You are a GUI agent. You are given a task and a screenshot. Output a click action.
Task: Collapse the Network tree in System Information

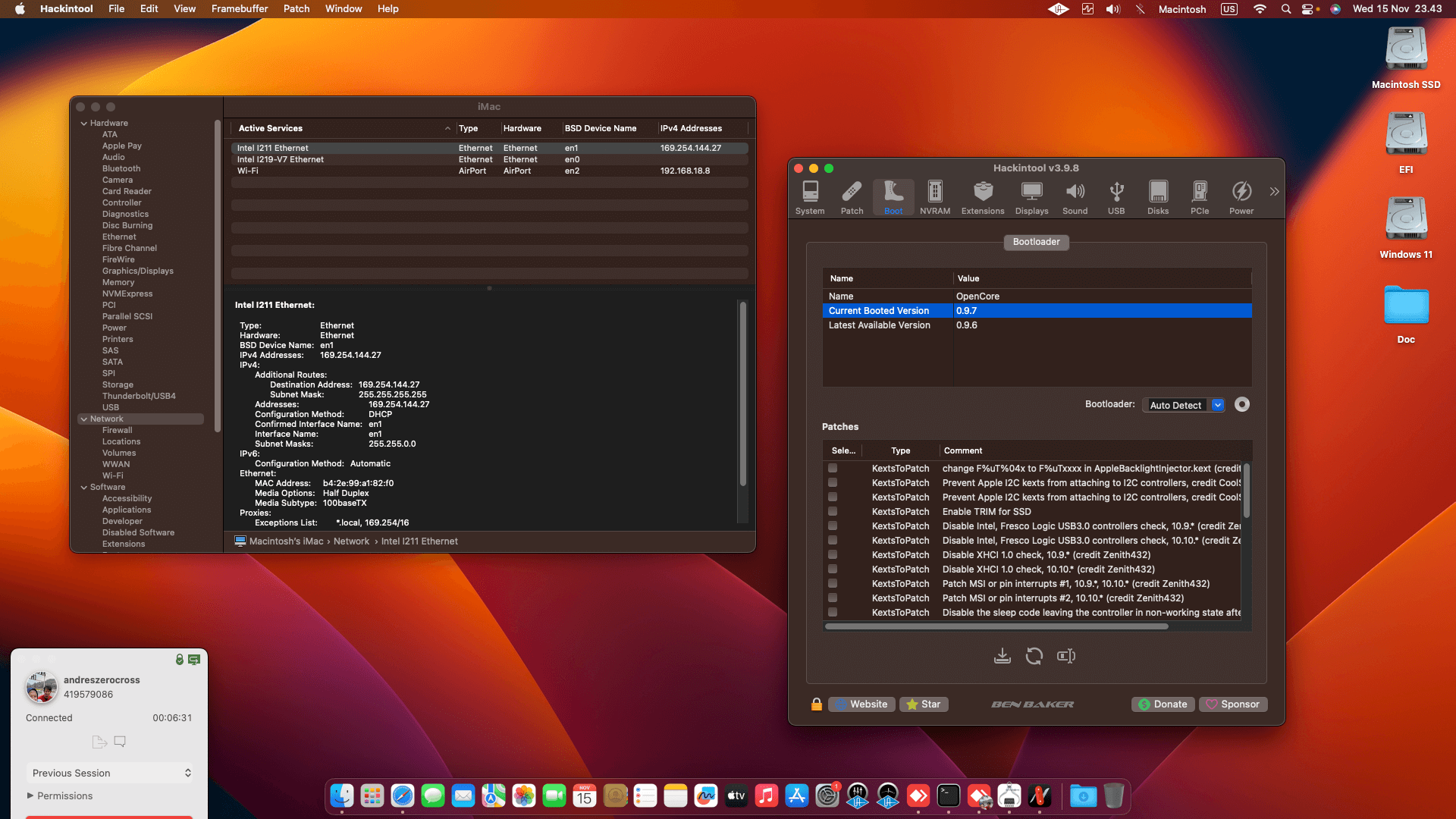point(84,419)
